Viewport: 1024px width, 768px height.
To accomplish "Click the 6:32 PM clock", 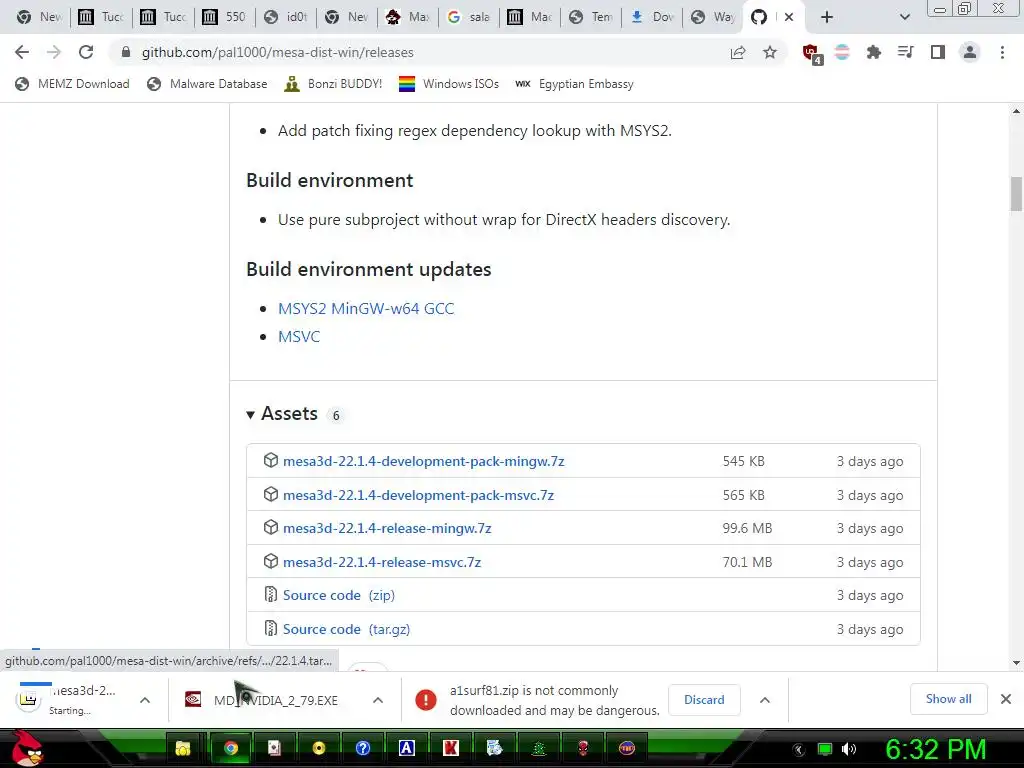I will (935, 749).
